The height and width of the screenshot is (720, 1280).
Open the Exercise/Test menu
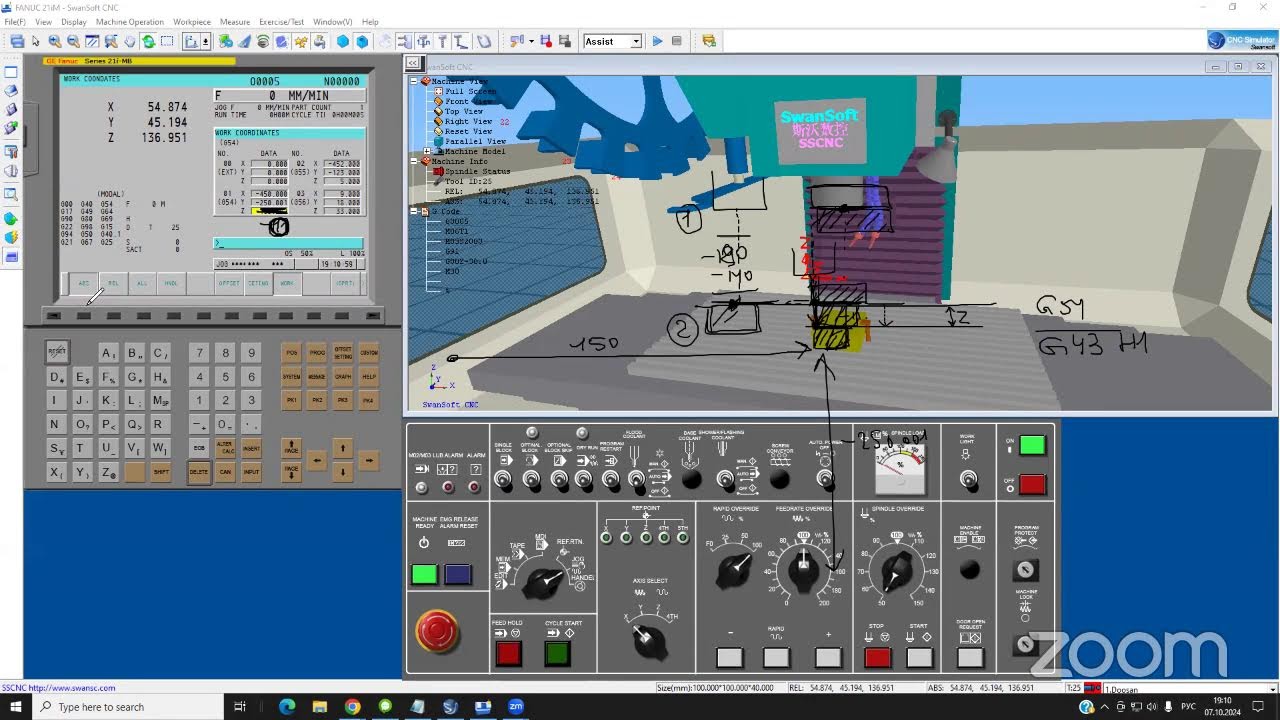point(282,21)
